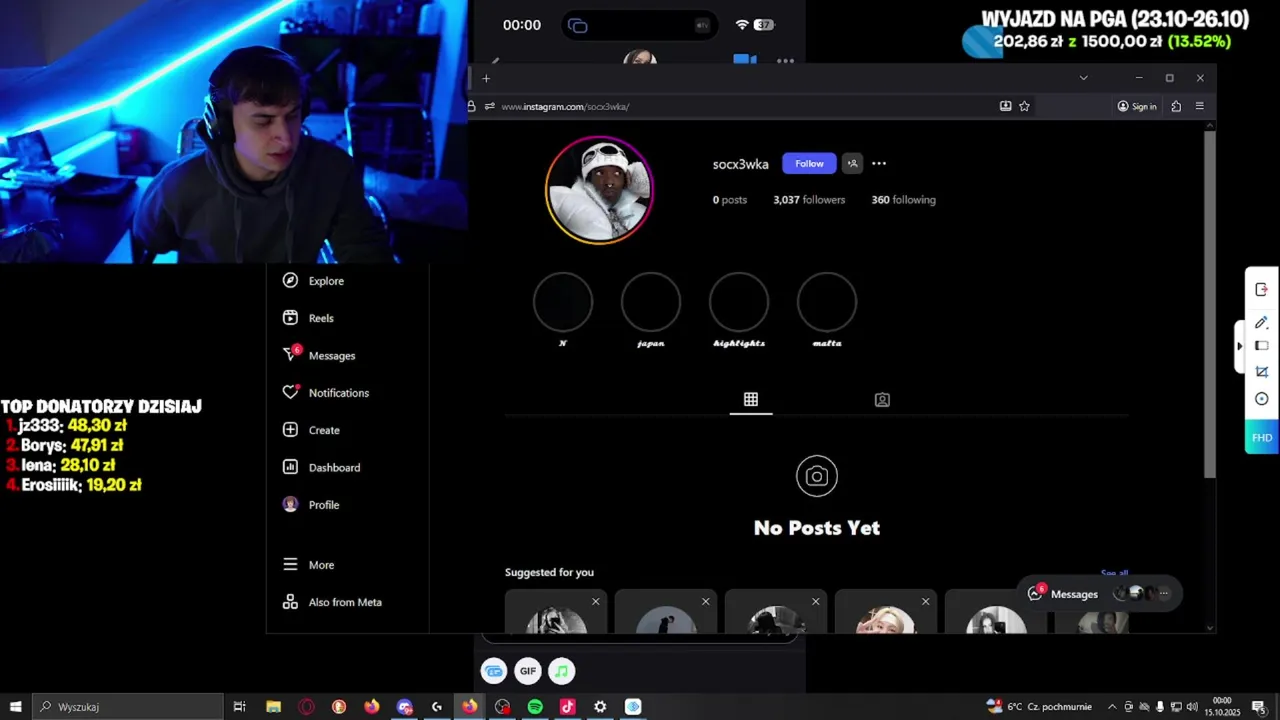
Task: Follow the socx3wka account
Action: tap(809, 164)
